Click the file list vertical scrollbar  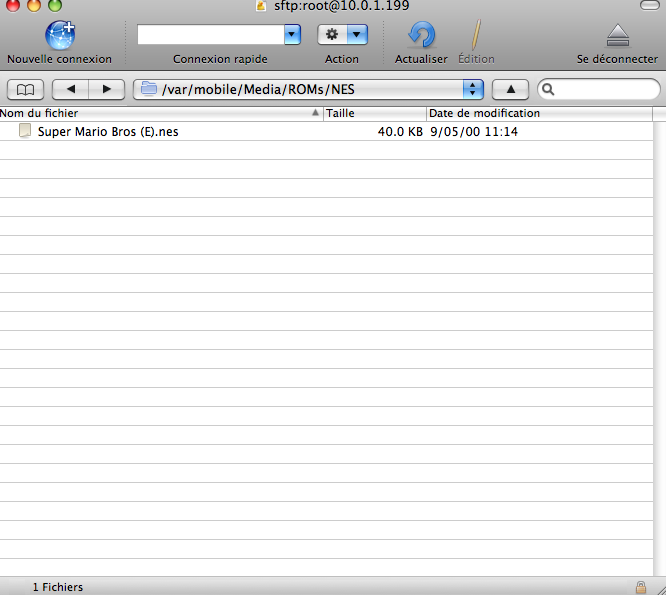click(660, 348)
